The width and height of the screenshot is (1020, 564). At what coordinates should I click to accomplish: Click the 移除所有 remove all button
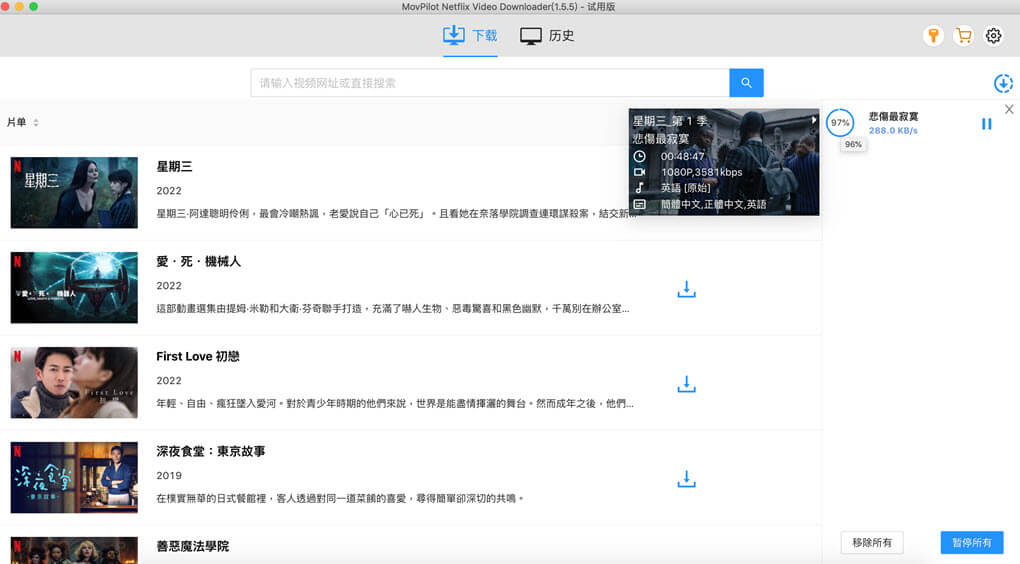coord(872,543)
